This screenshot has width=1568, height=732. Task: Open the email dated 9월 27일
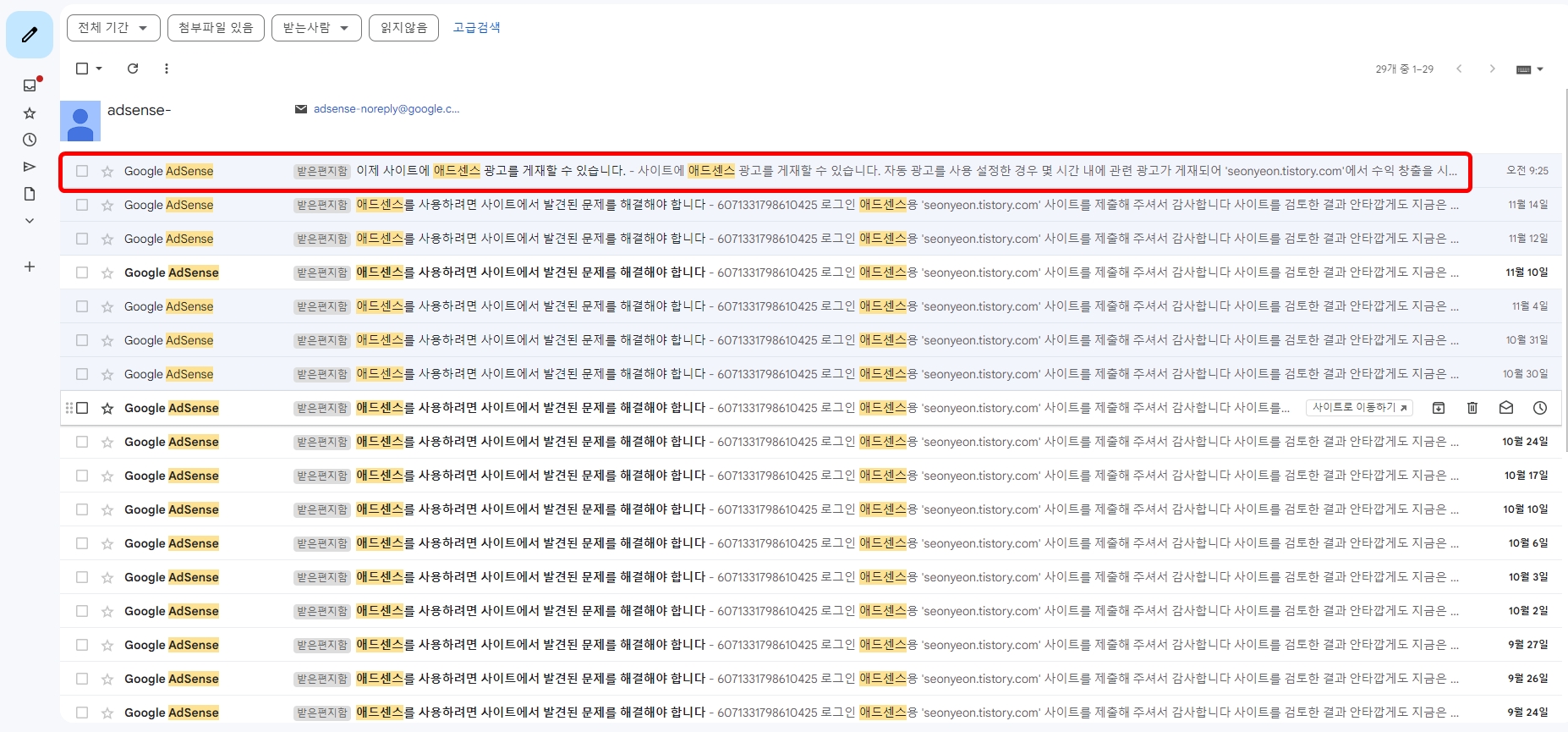pyautogui.click(x=810, y=645)
